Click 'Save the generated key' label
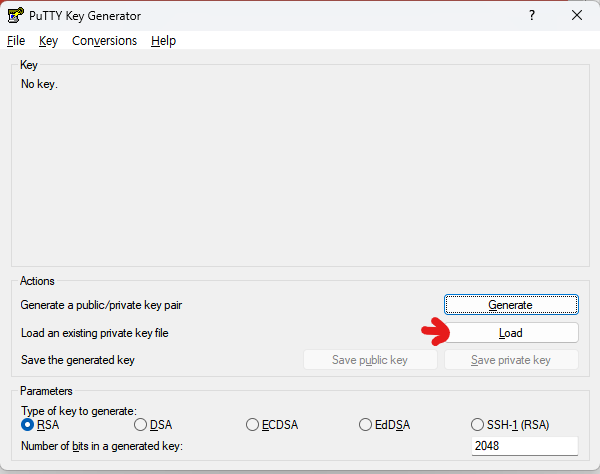This screenshot has width=600, height=474. [x=78, y=360]
